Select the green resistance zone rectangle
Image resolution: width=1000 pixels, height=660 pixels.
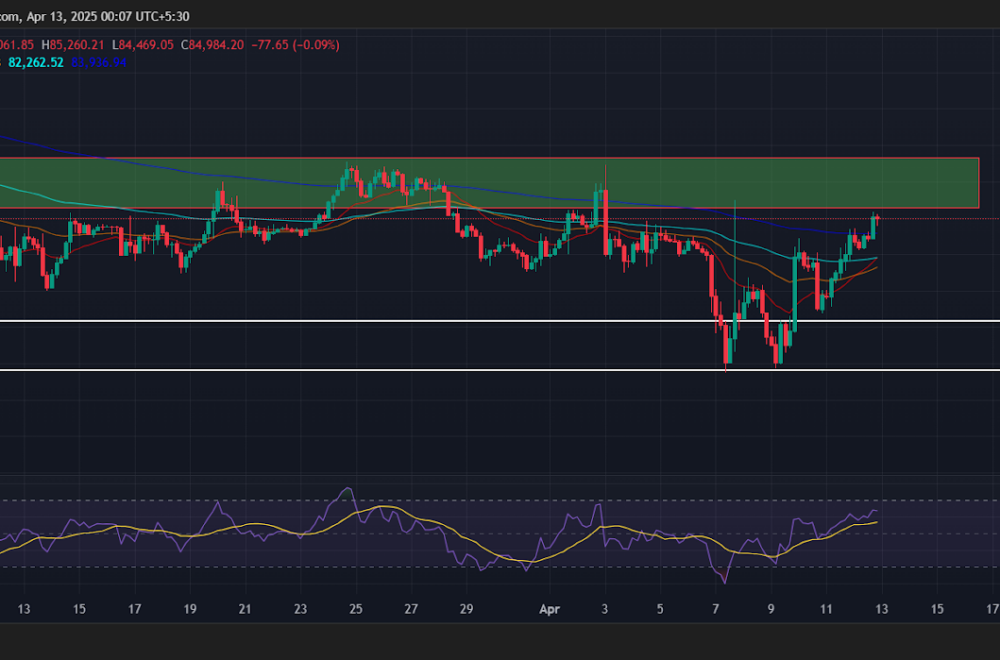489,183
